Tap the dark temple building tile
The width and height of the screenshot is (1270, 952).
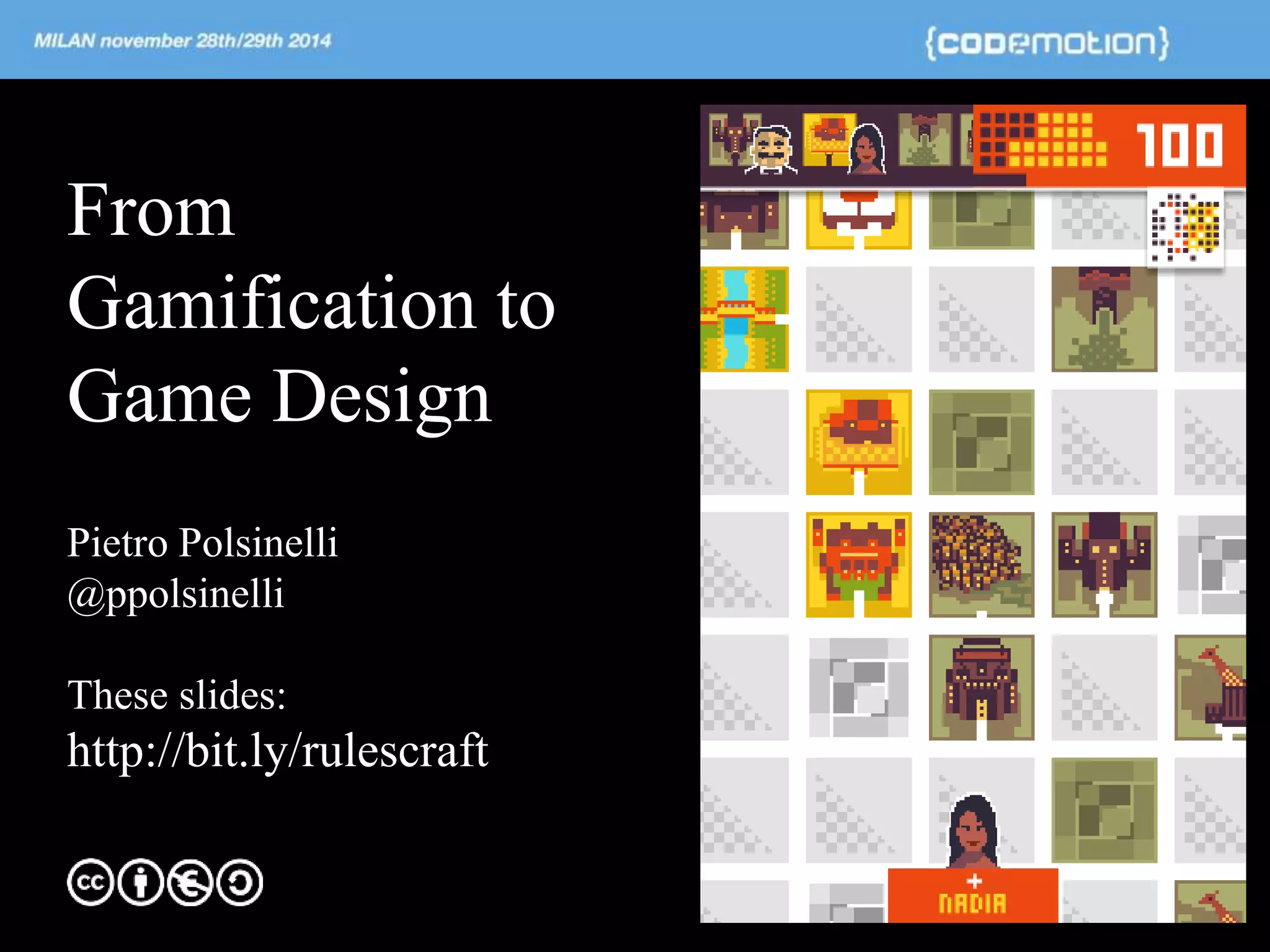coord(981,687)
